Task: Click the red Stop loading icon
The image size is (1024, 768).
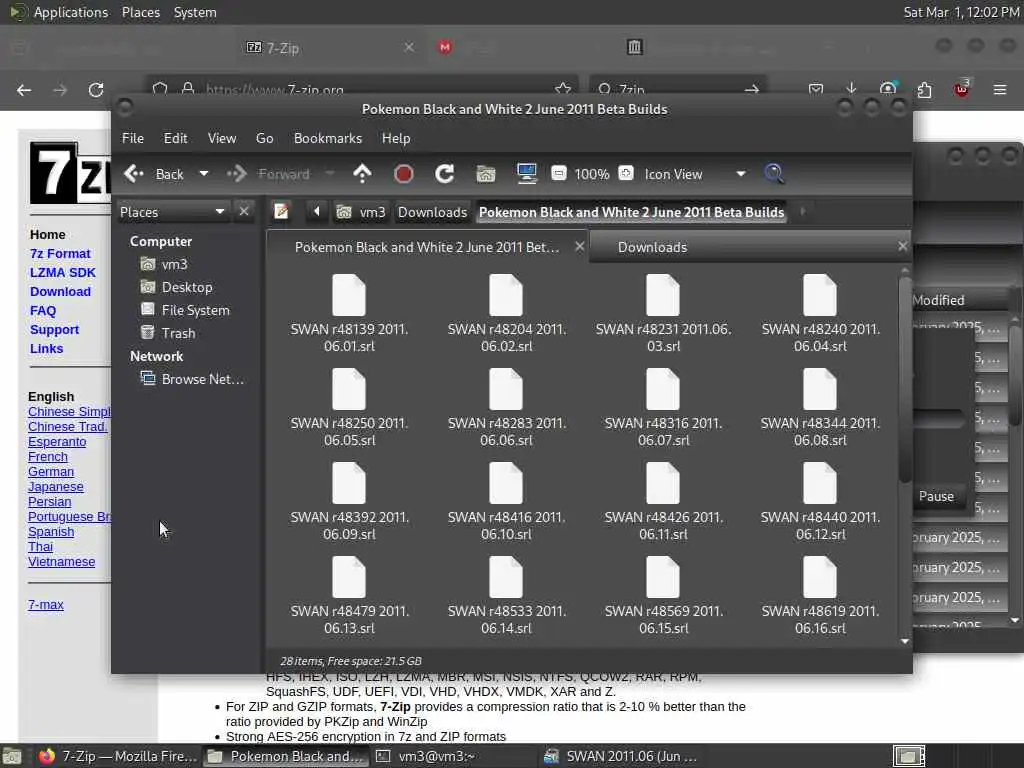Action: [x=404, y=174]
